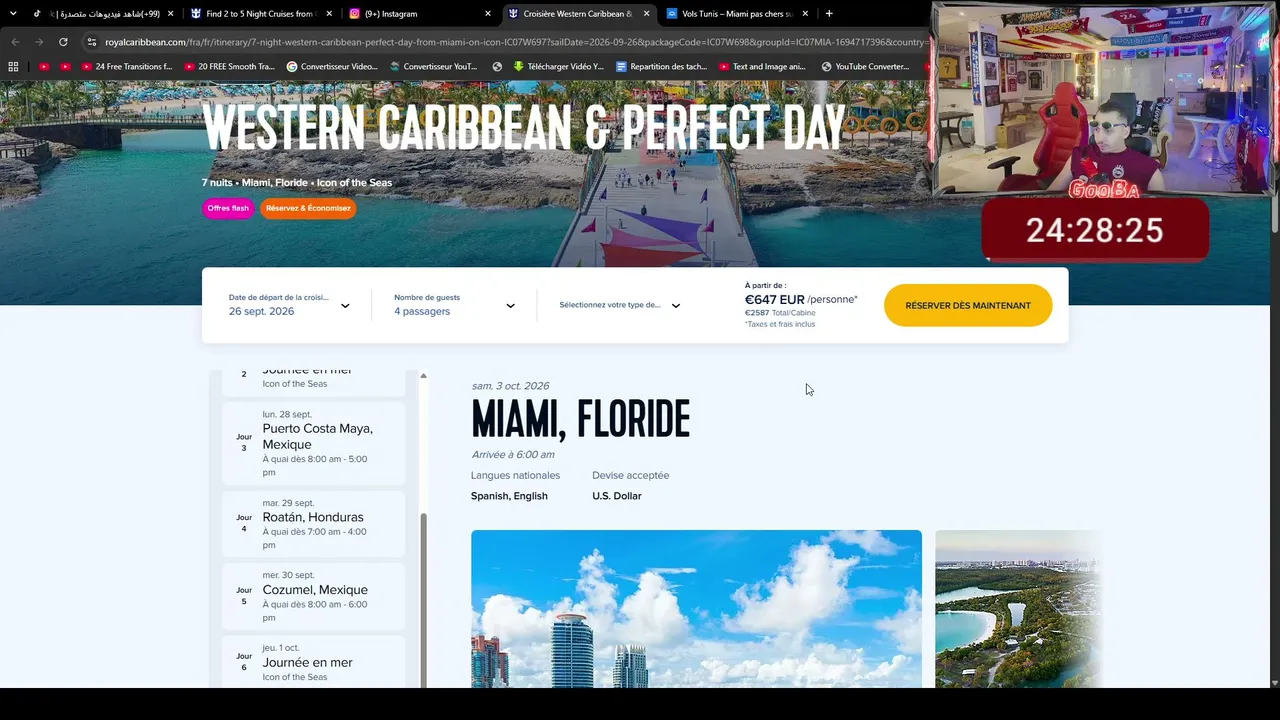Click the '€2587 Total/Cabine' text
1280x720 pixels.
tap(780, 313)
